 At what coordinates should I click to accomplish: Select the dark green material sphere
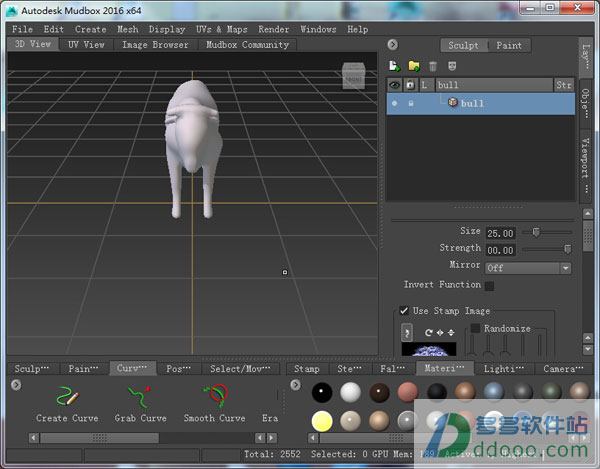551,392
